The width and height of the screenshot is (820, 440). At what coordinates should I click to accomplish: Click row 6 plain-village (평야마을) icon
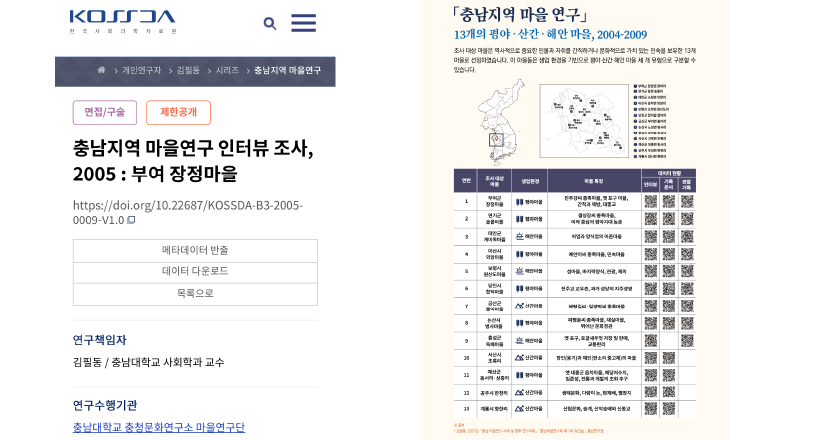519,288
